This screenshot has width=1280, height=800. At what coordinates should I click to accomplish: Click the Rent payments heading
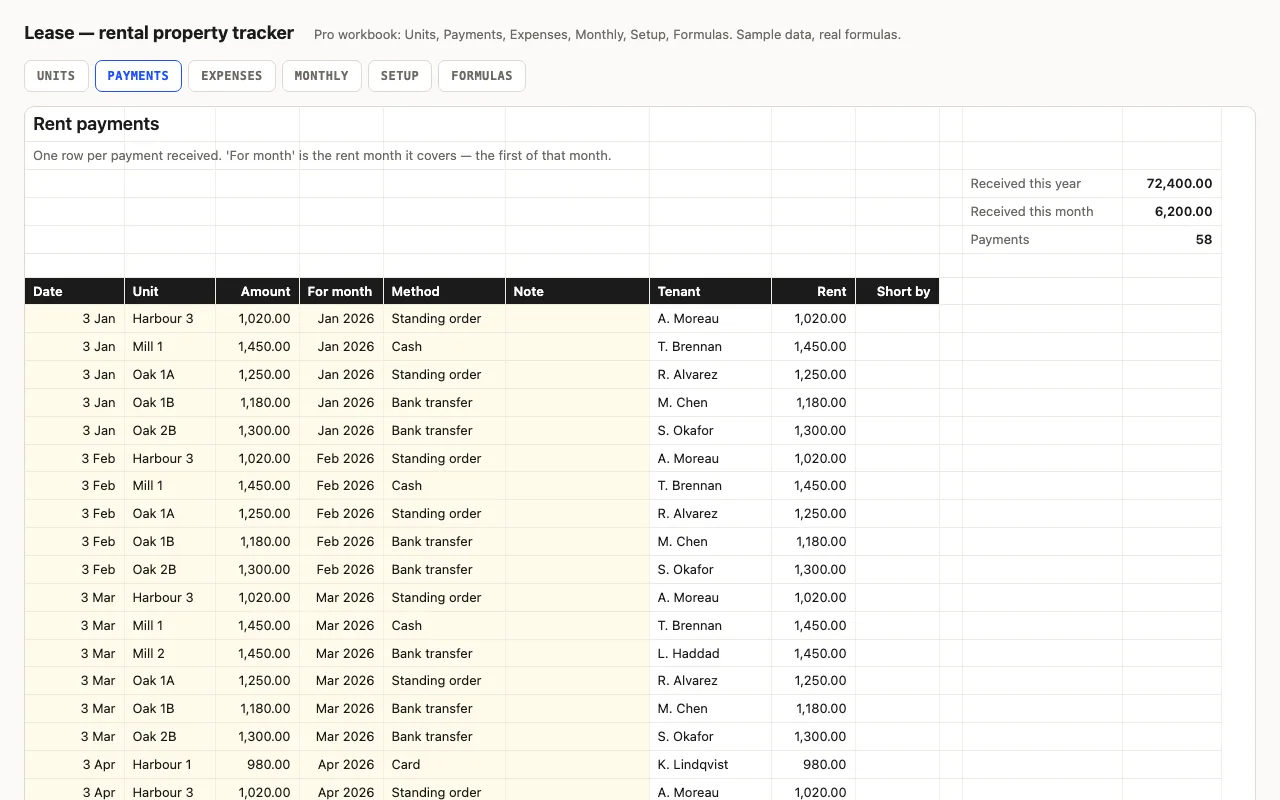click(96, 124)
